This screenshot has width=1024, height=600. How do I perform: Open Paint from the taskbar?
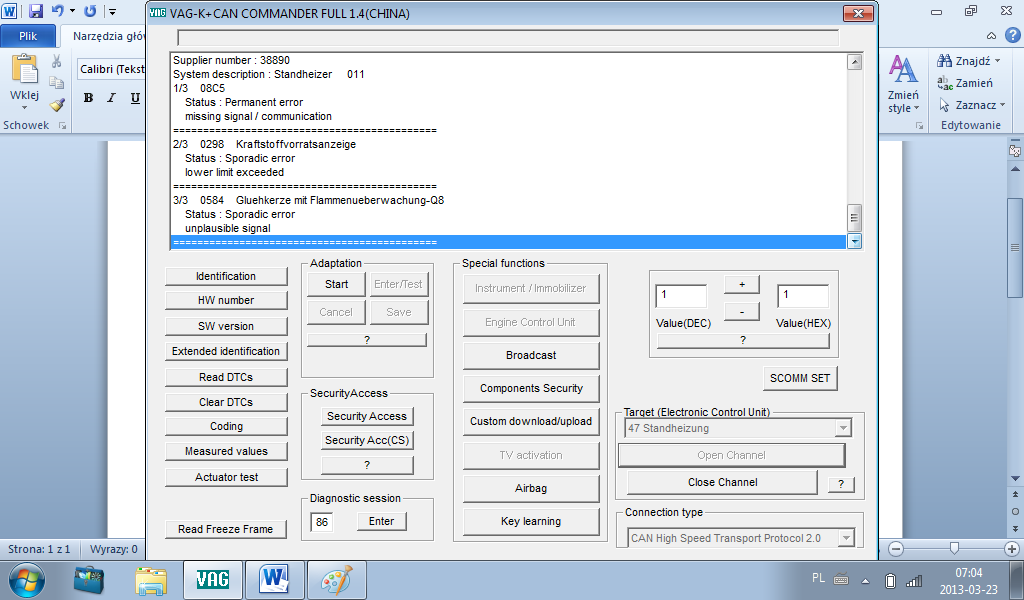coord(336,580)
